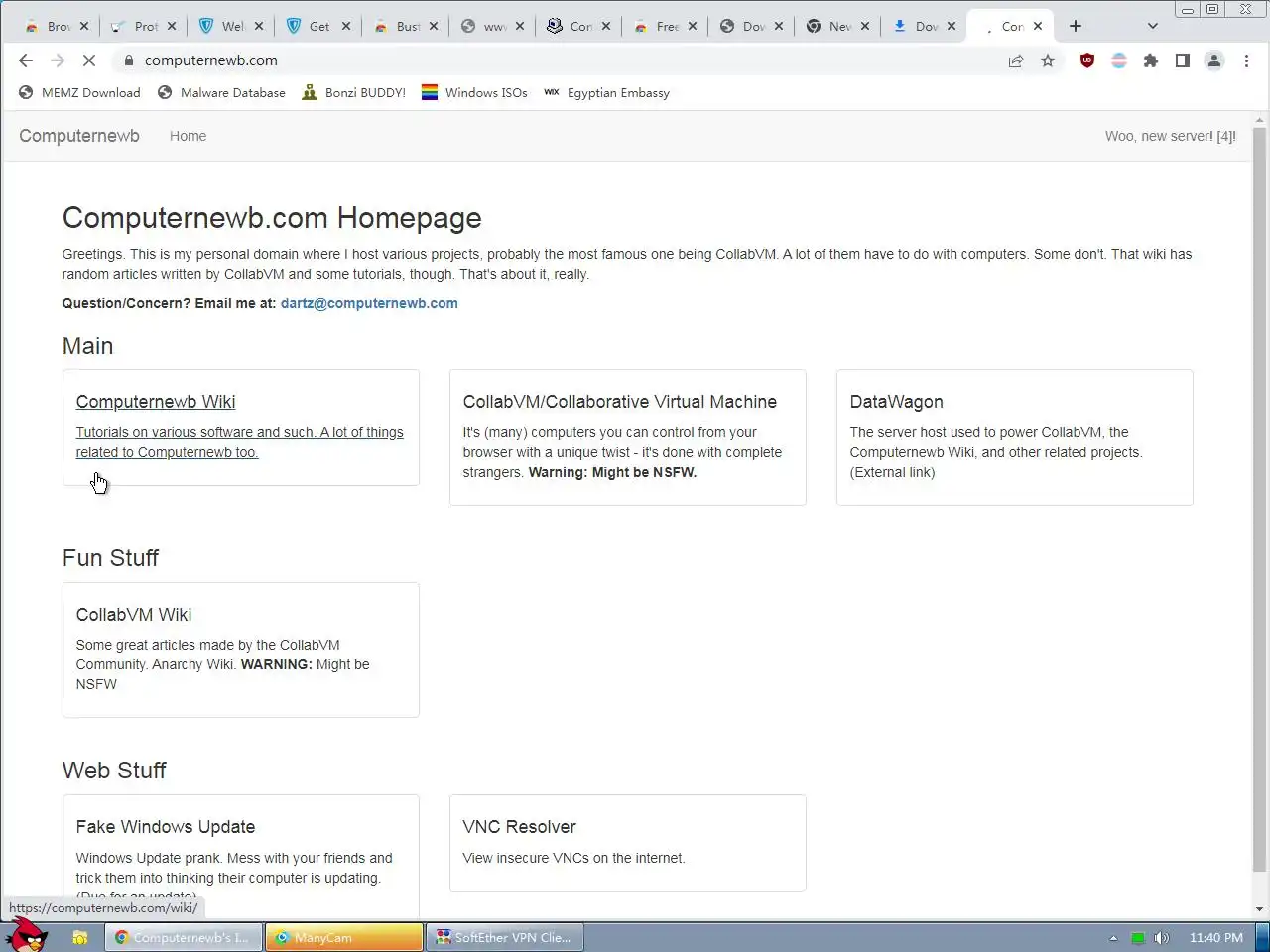Switch to Computernewb's Chrome taskbar window
1270x952 pixels.
tap(184, 937)
